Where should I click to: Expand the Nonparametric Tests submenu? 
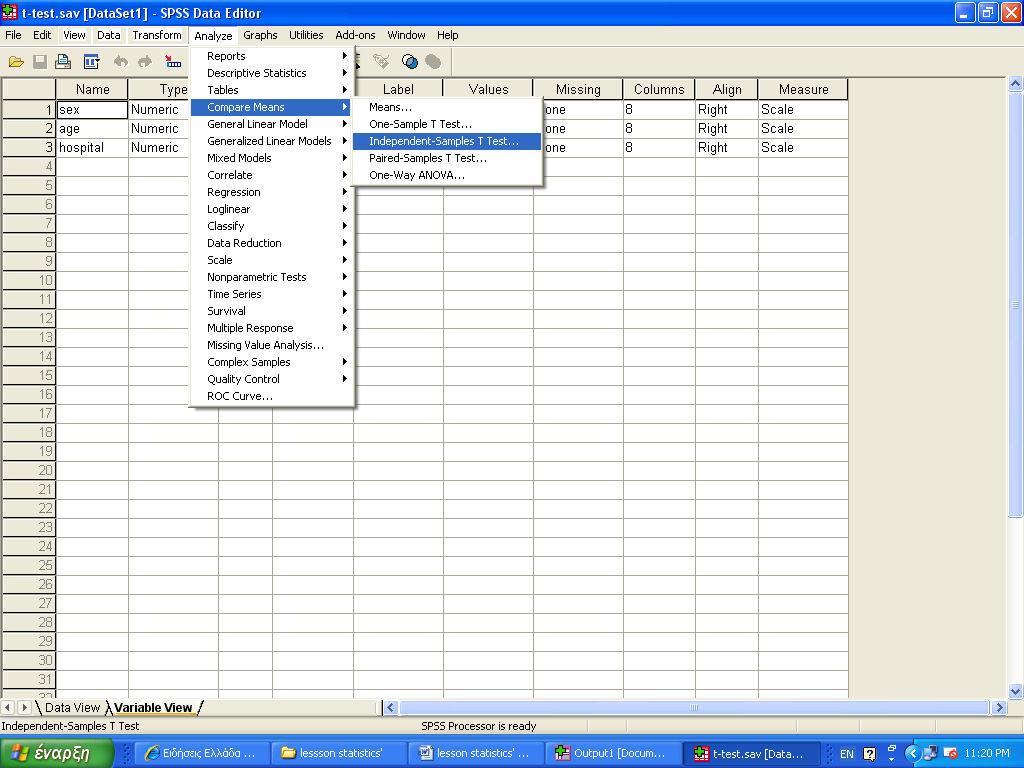[272, 277]
